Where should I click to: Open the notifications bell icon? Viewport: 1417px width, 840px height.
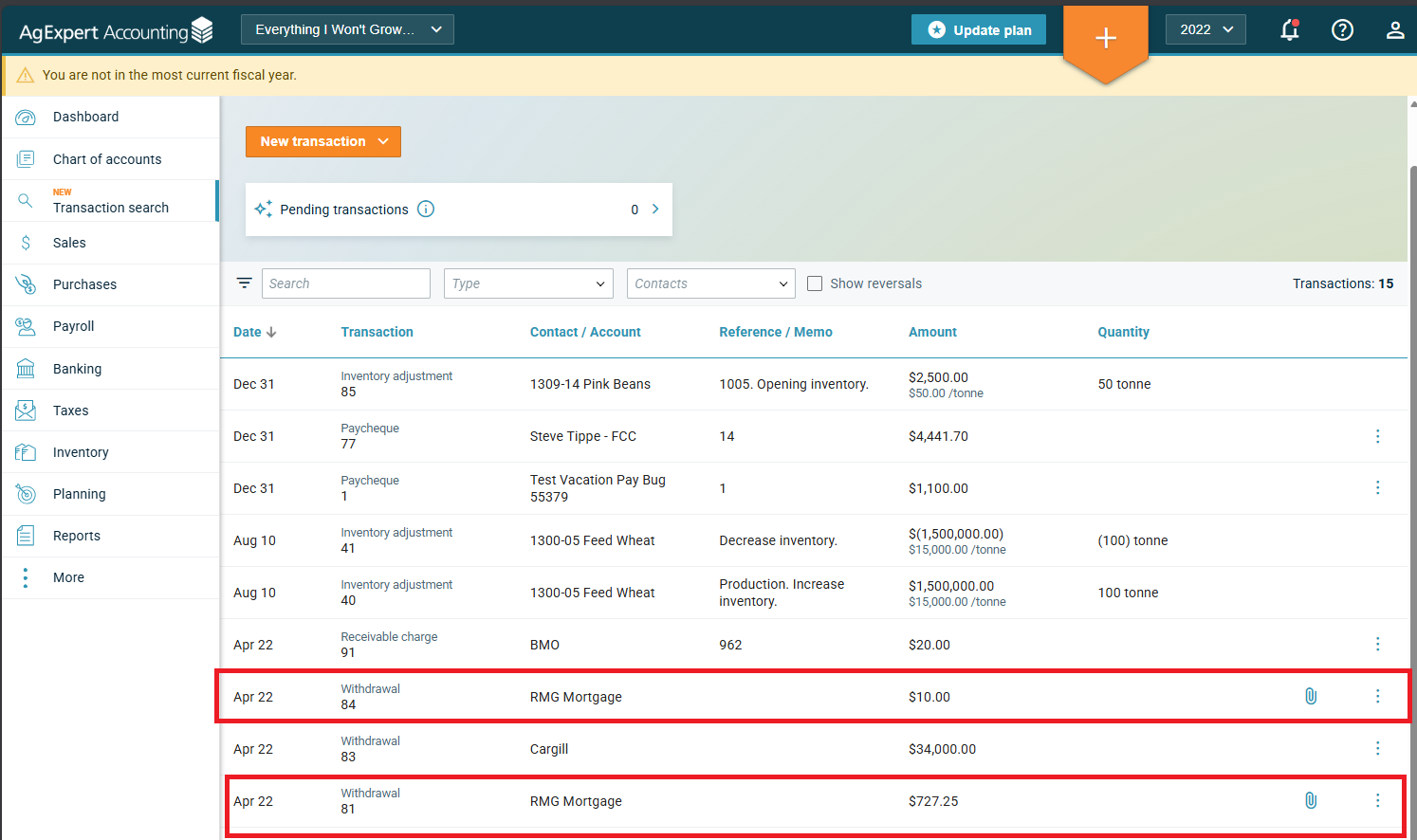pos(1289,30)
